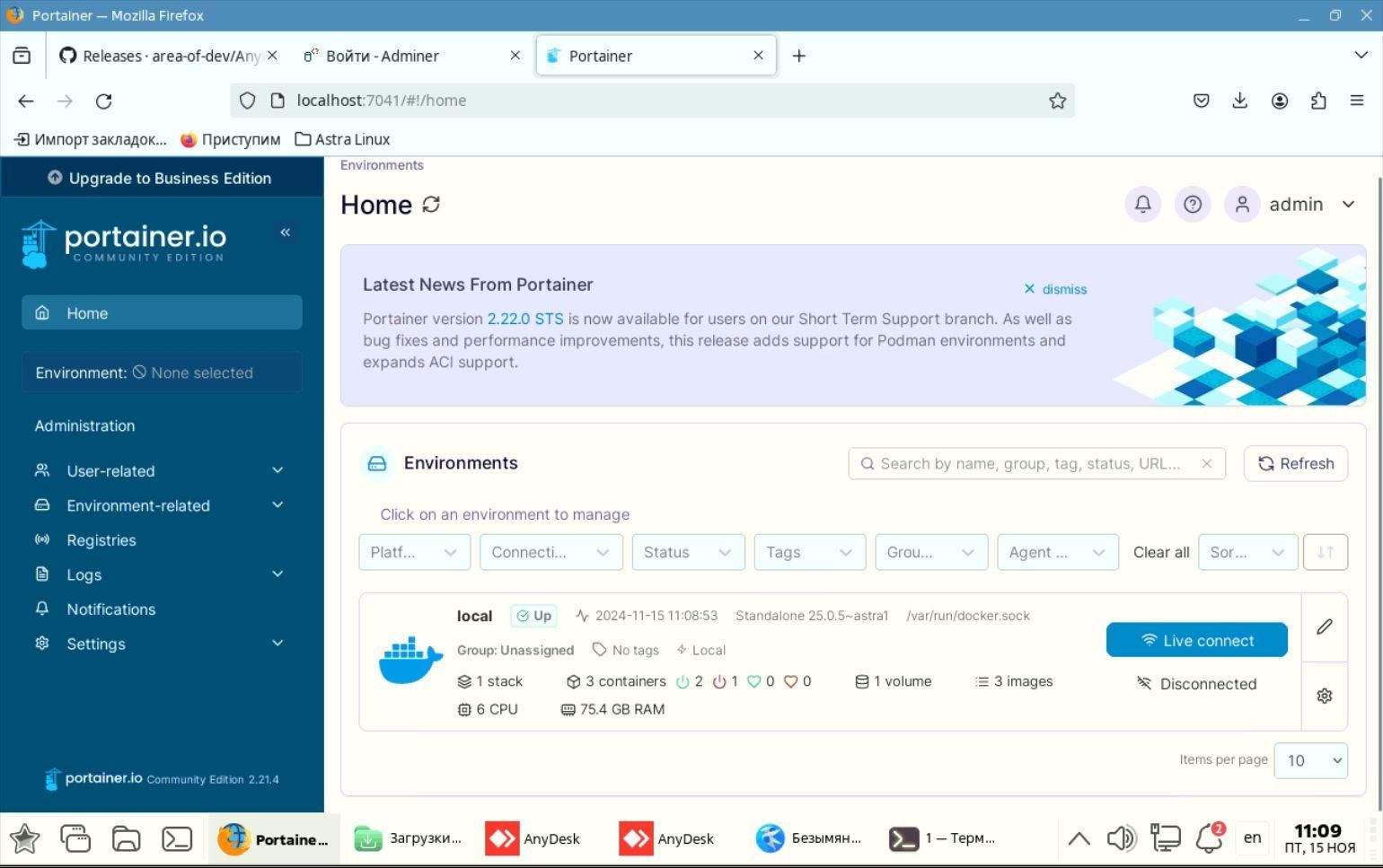Image resolution: width=1383 pixels, height=868 pixels.
Task: Click the Live connect button
Action: click(1196, 640)
